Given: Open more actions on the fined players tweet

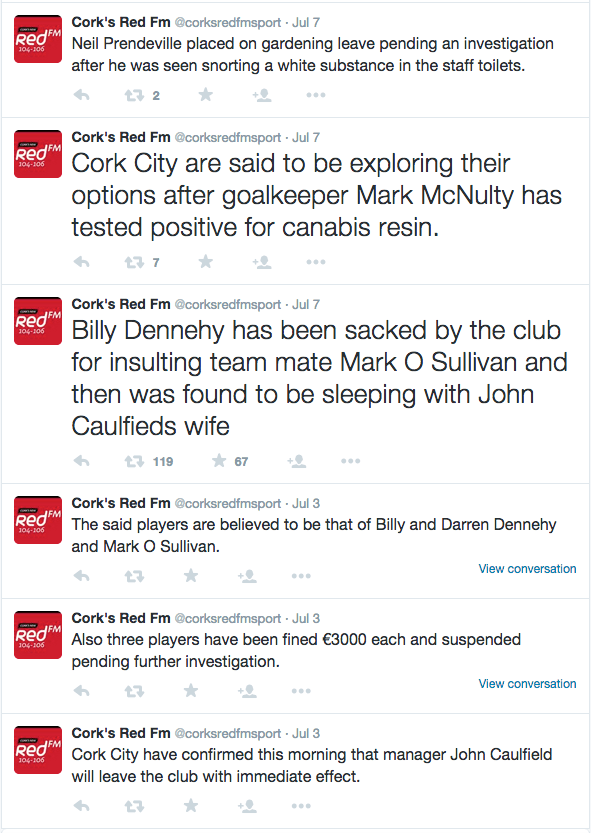Looking at the screenshot, I should point(301,690).
